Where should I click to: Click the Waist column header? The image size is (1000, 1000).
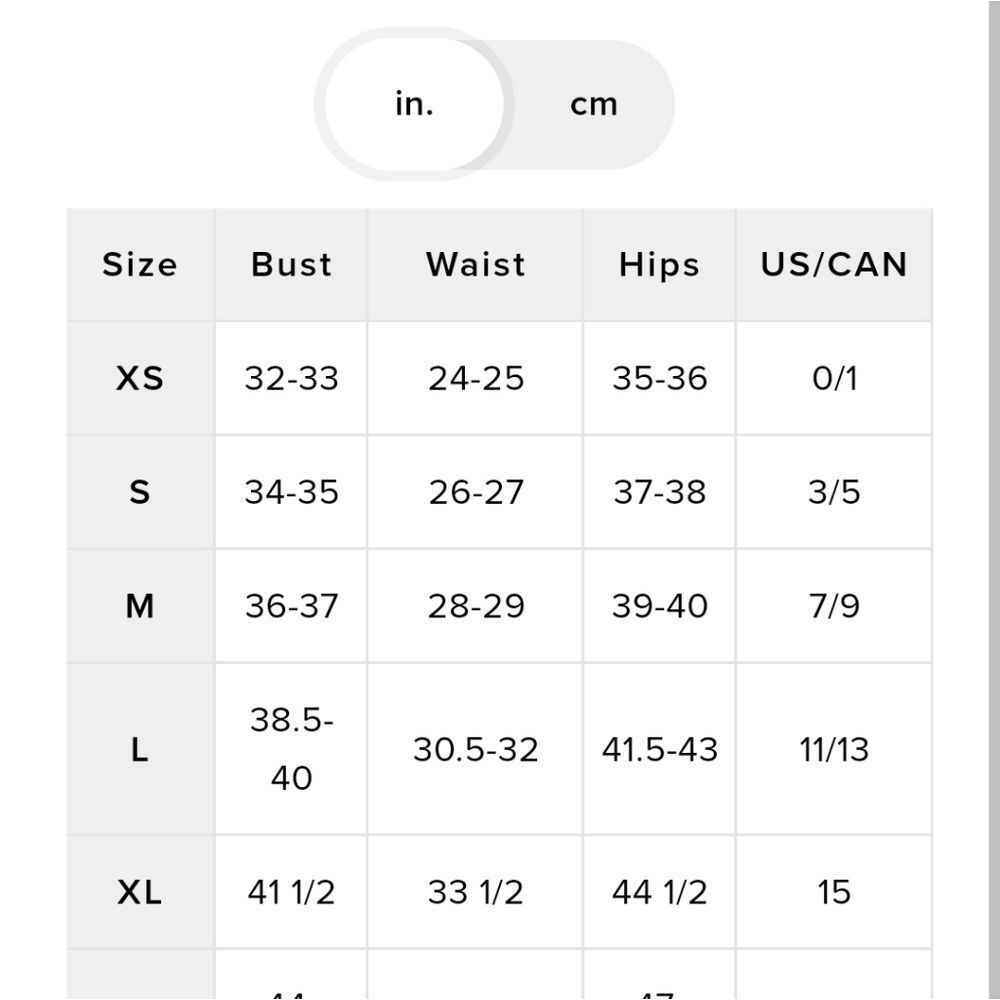pyautogui.click(x=475, y=265)
